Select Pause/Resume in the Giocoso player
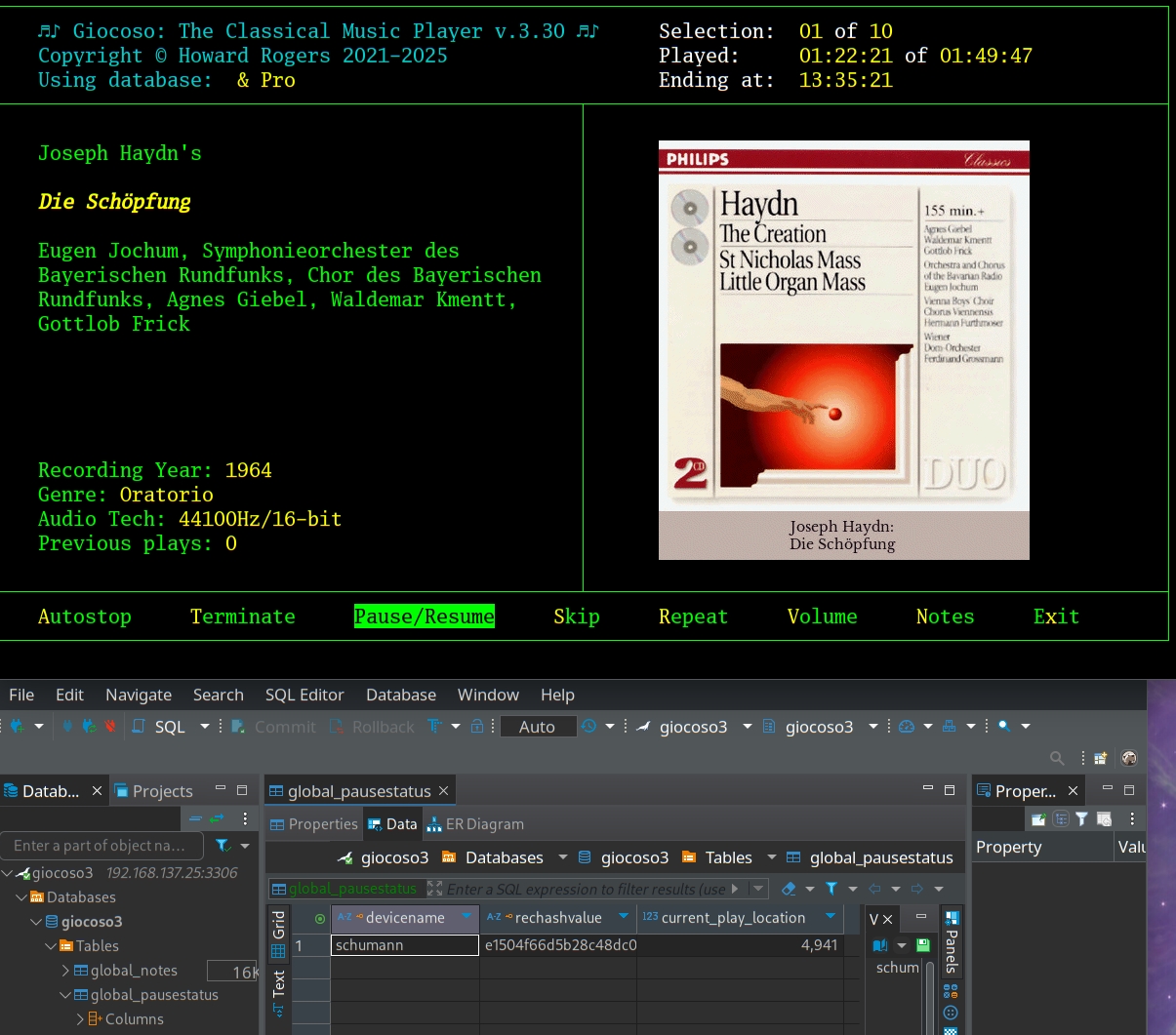1176x1035 pixels. (x=424, y=616)
